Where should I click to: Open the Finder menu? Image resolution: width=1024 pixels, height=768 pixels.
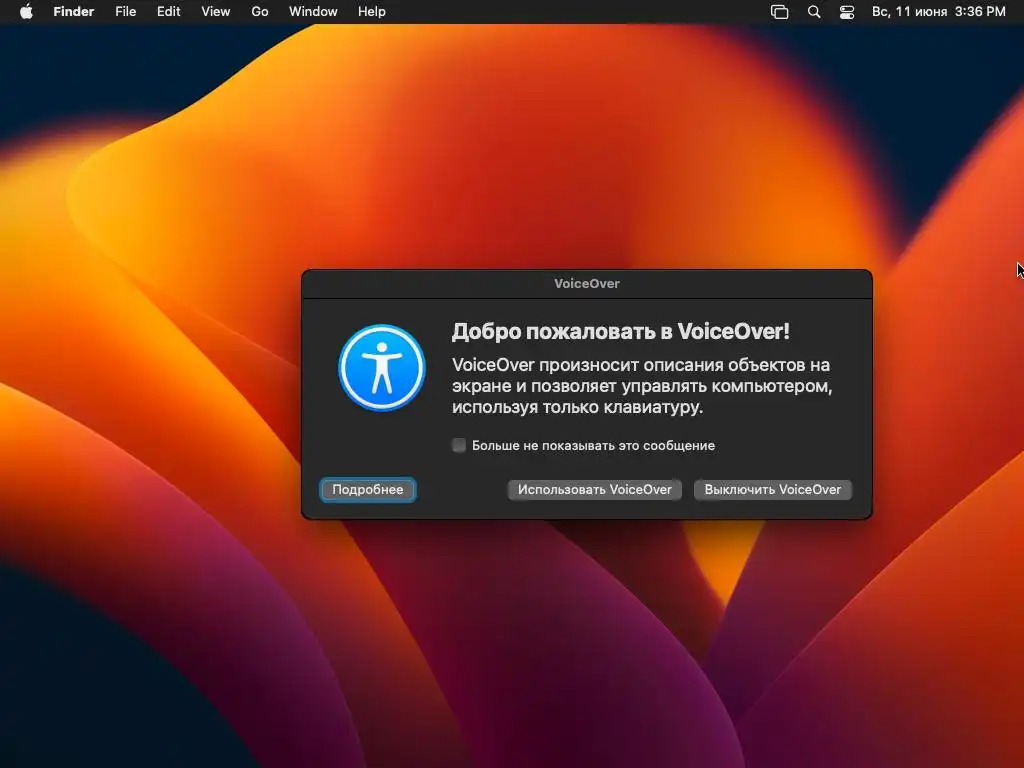point(74,12)
